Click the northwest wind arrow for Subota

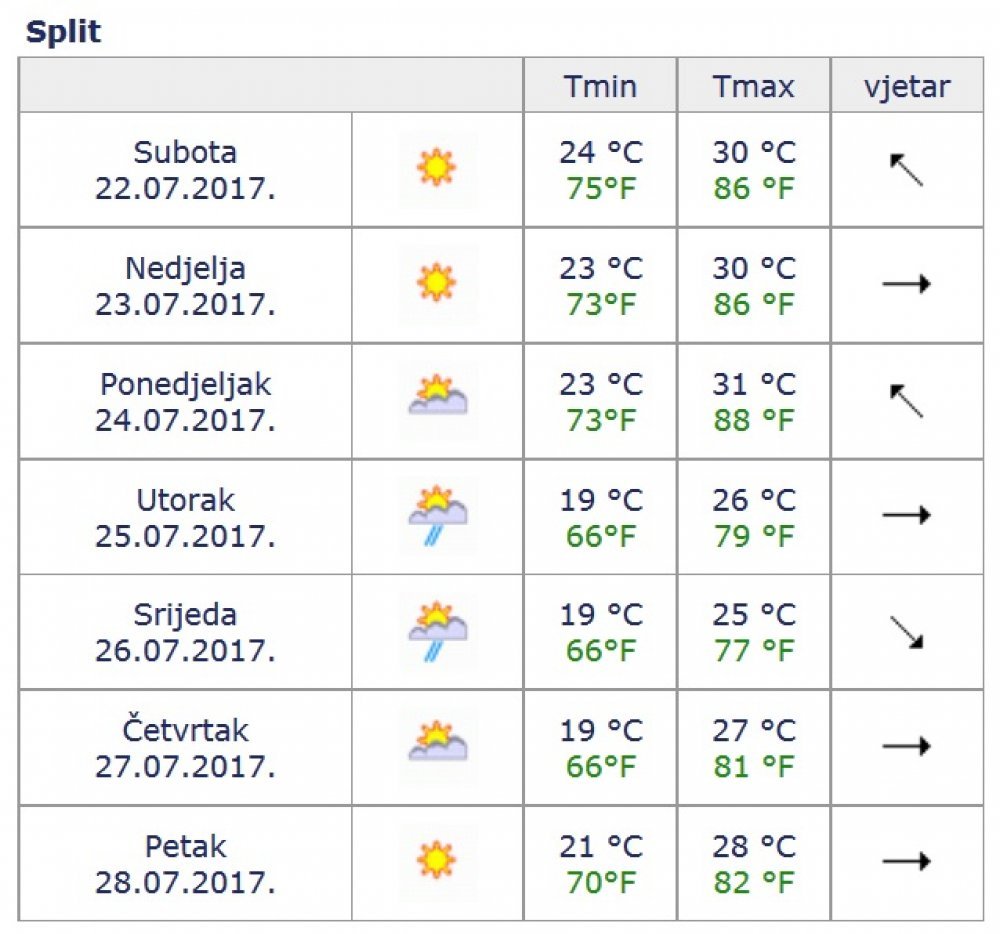906,170
